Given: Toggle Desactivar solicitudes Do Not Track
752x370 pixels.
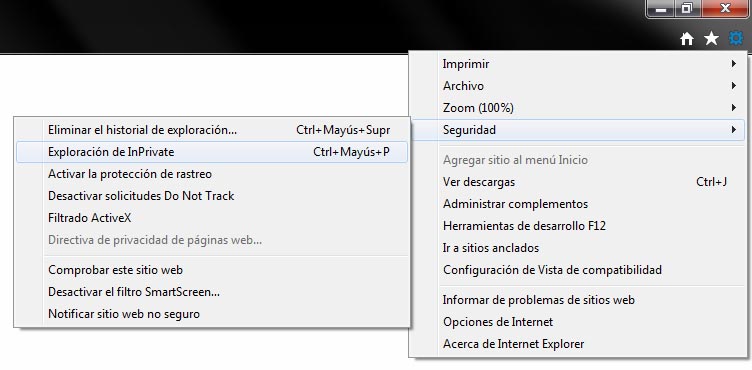Looking at the screenshot, I should tap(212, 196).
